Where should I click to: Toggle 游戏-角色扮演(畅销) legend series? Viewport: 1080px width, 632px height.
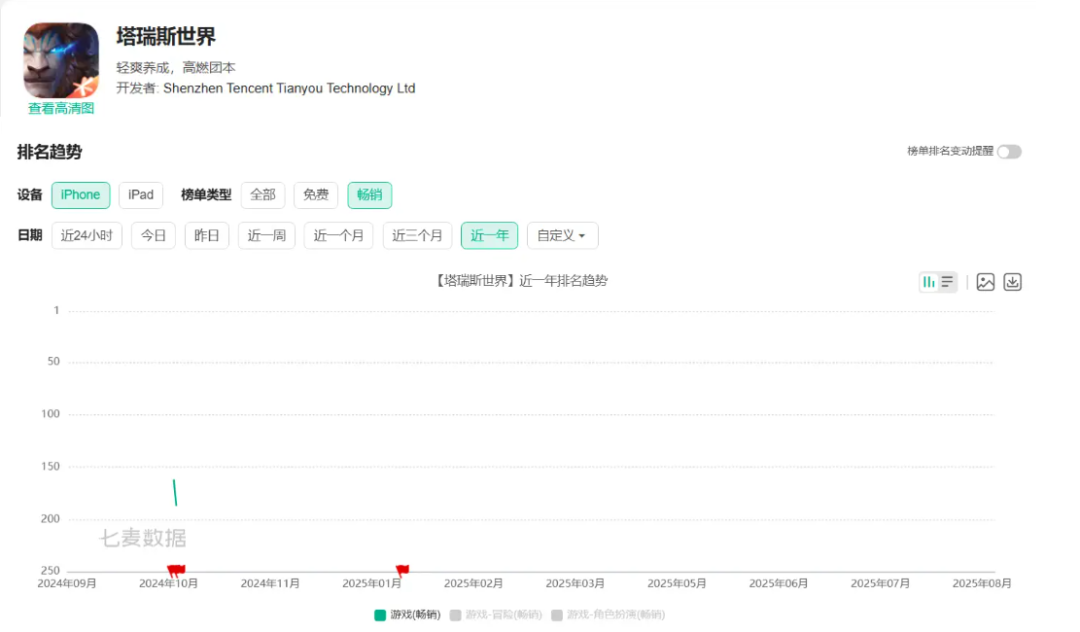(x=607, y=614)
